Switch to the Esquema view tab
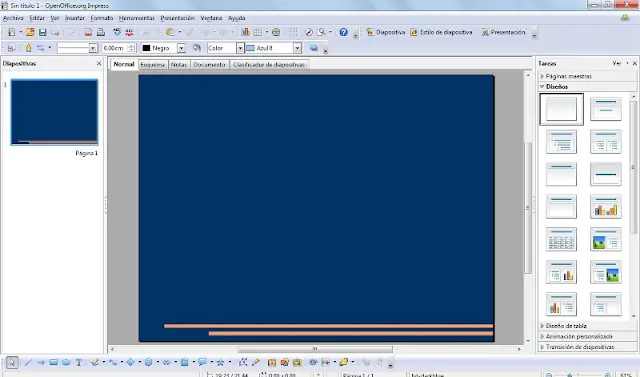The height and width of the screenshot is (377, 640). click(153, 65)
